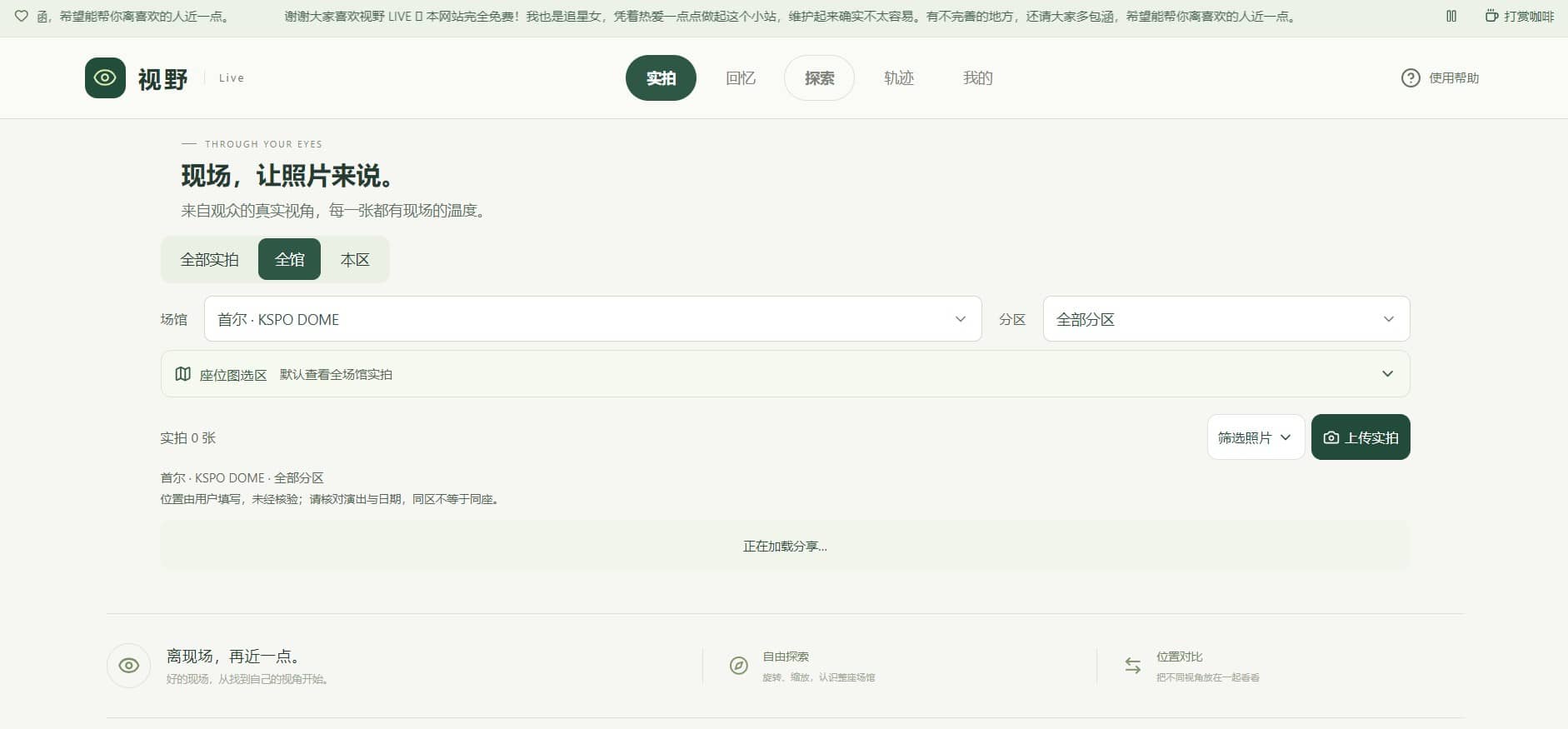Open the 筛选照片 dropdown
Viewport: 1568px width, 729px height.
coord(1256,437)
